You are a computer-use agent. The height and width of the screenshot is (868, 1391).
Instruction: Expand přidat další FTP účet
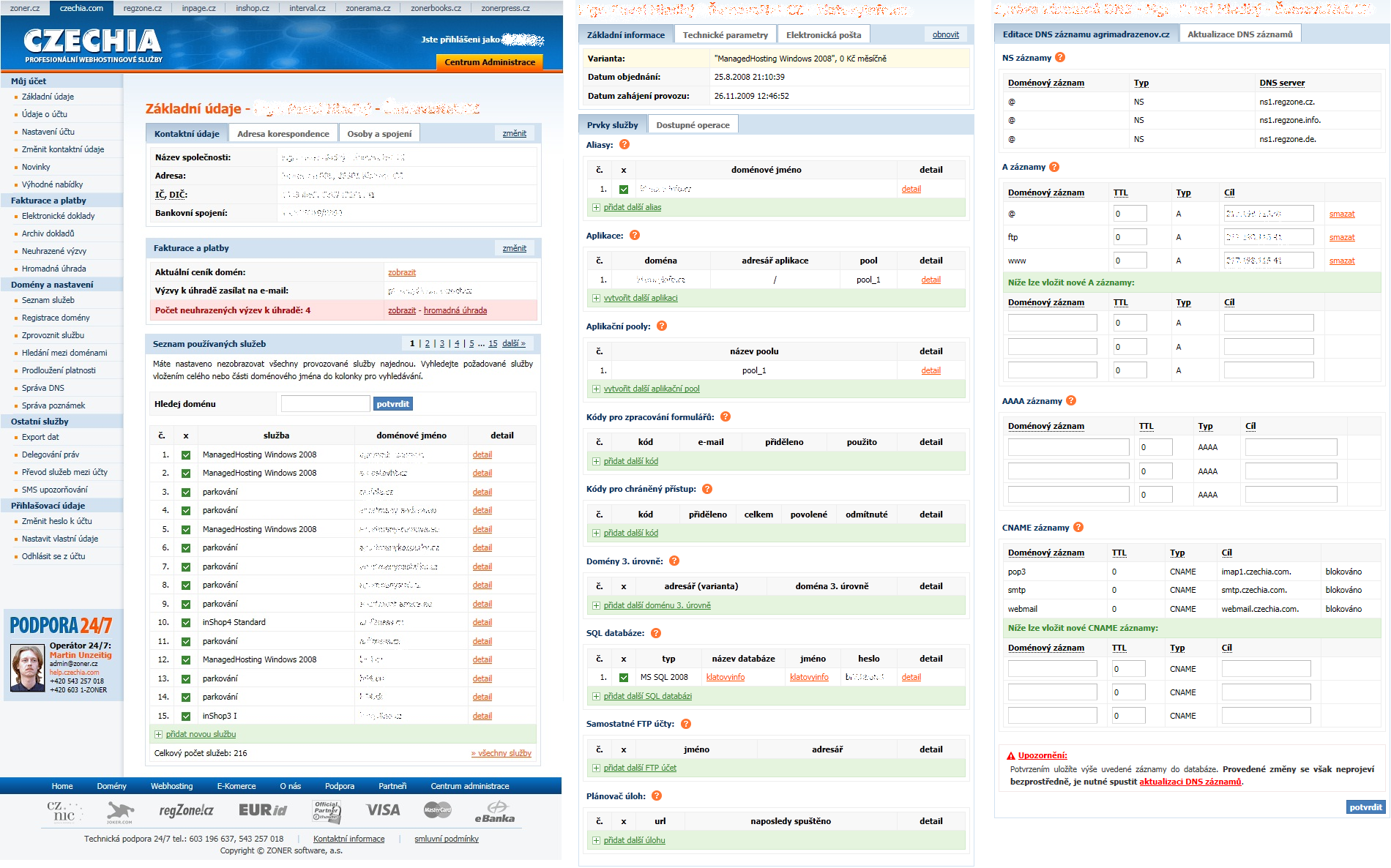640,768
